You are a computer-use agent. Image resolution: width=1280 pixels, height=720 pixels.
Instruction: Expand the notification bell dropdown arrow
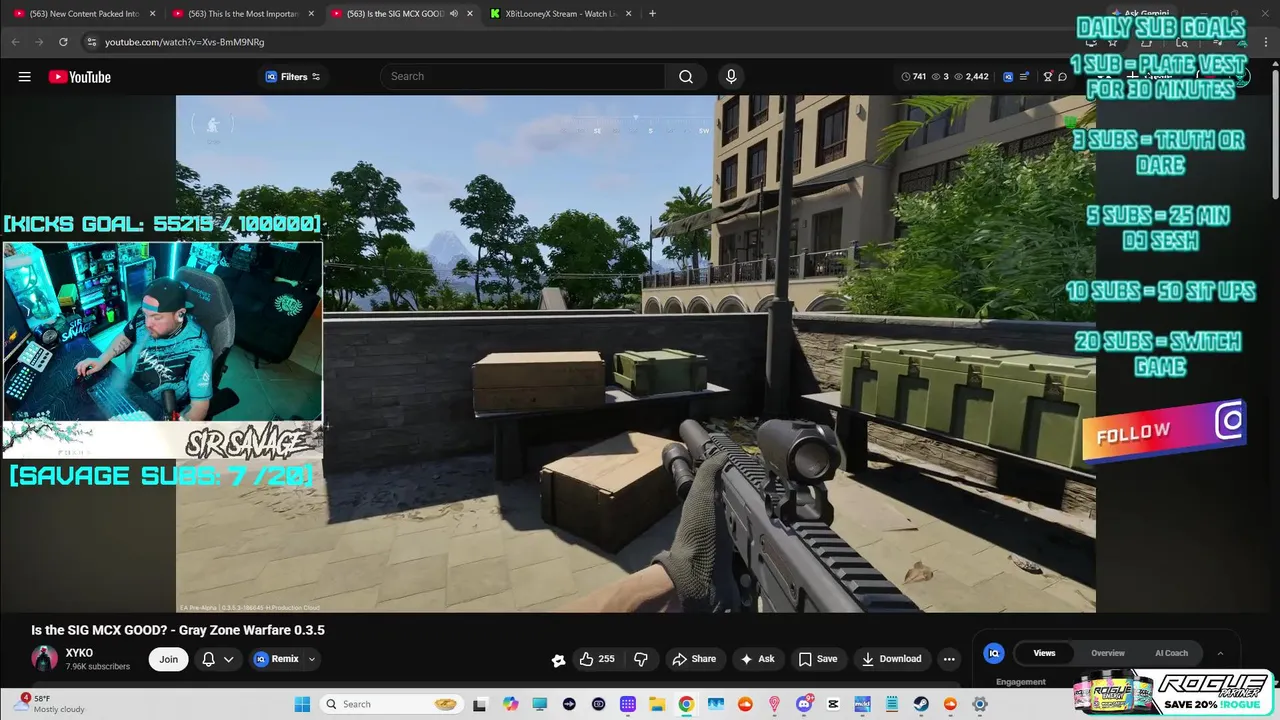pyautogui.click(x=229, y=659)
